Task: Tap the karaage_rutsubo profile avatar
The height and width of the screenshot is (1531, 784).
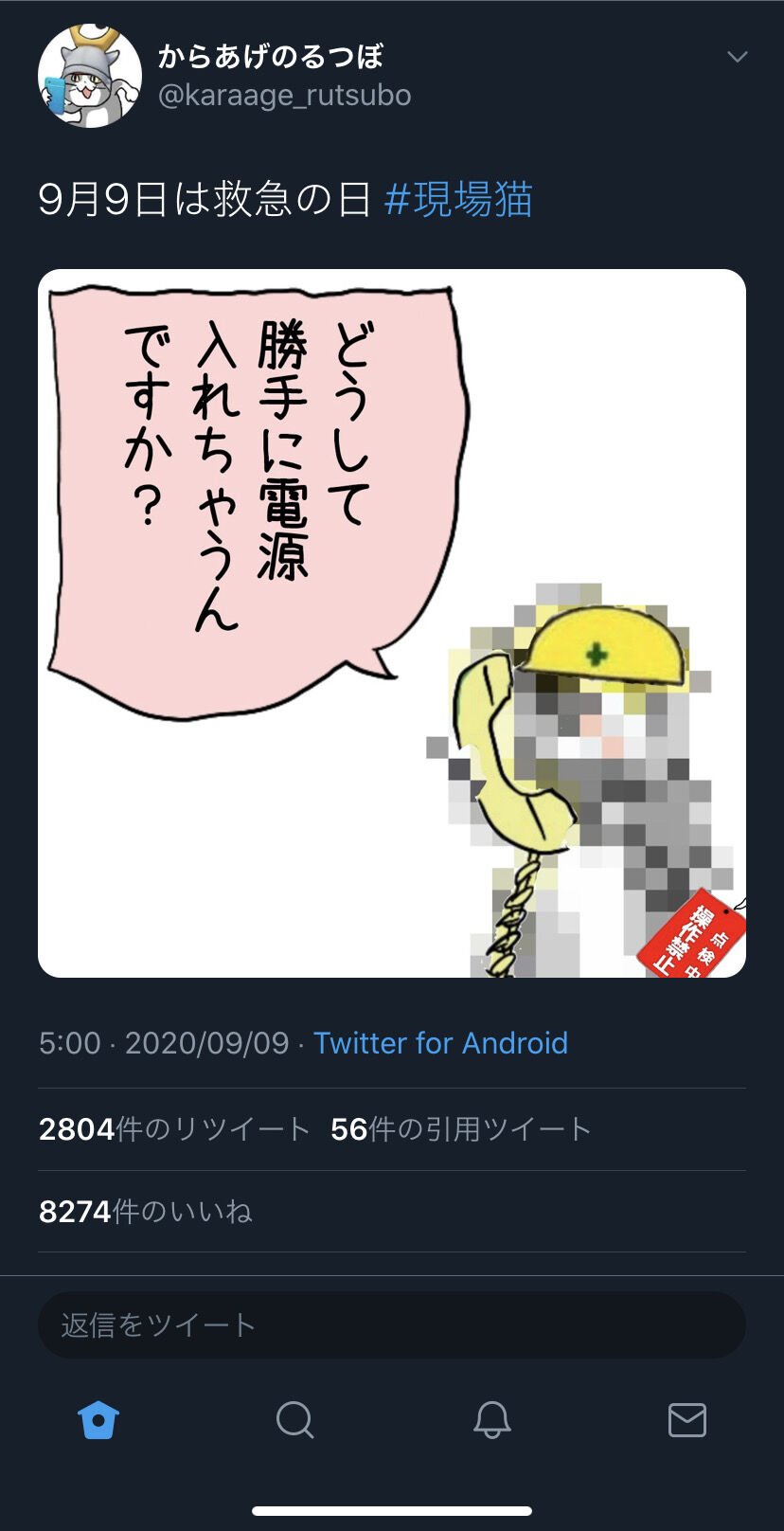Action: coord(90,76)
